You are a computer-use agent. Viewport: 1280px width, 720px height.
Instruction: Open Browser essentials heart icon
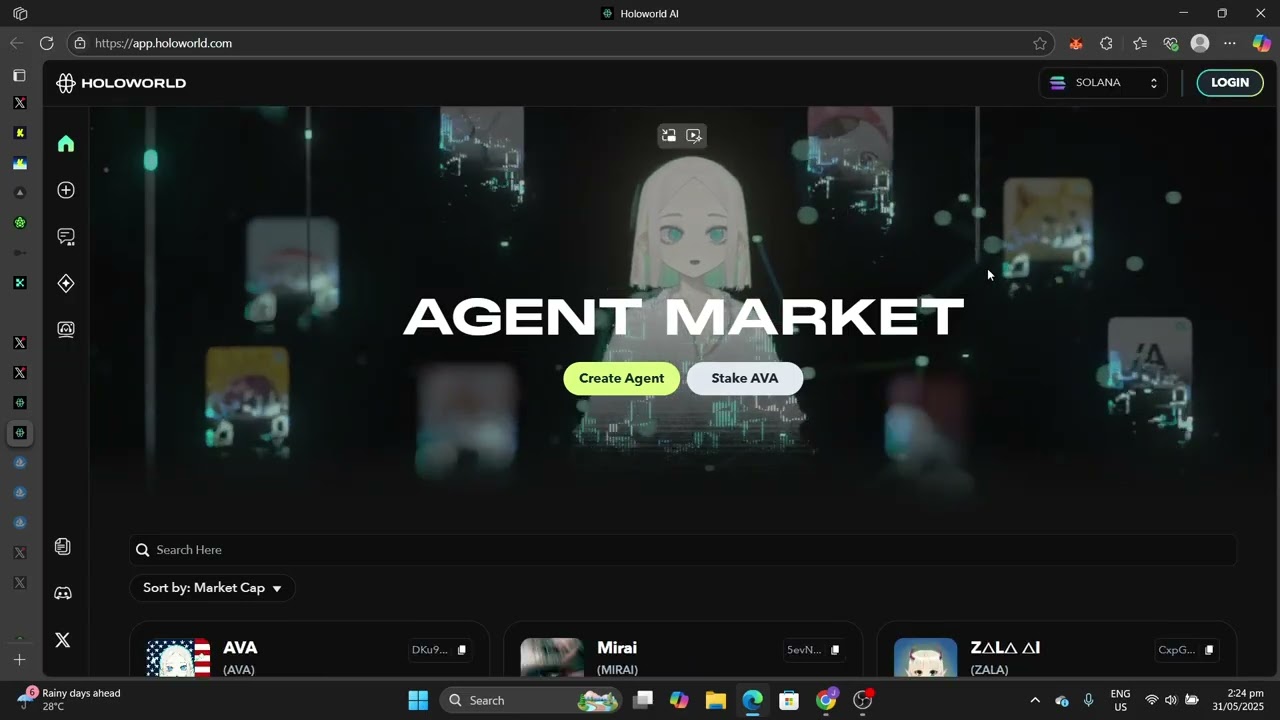click(x=1170, y=43)
